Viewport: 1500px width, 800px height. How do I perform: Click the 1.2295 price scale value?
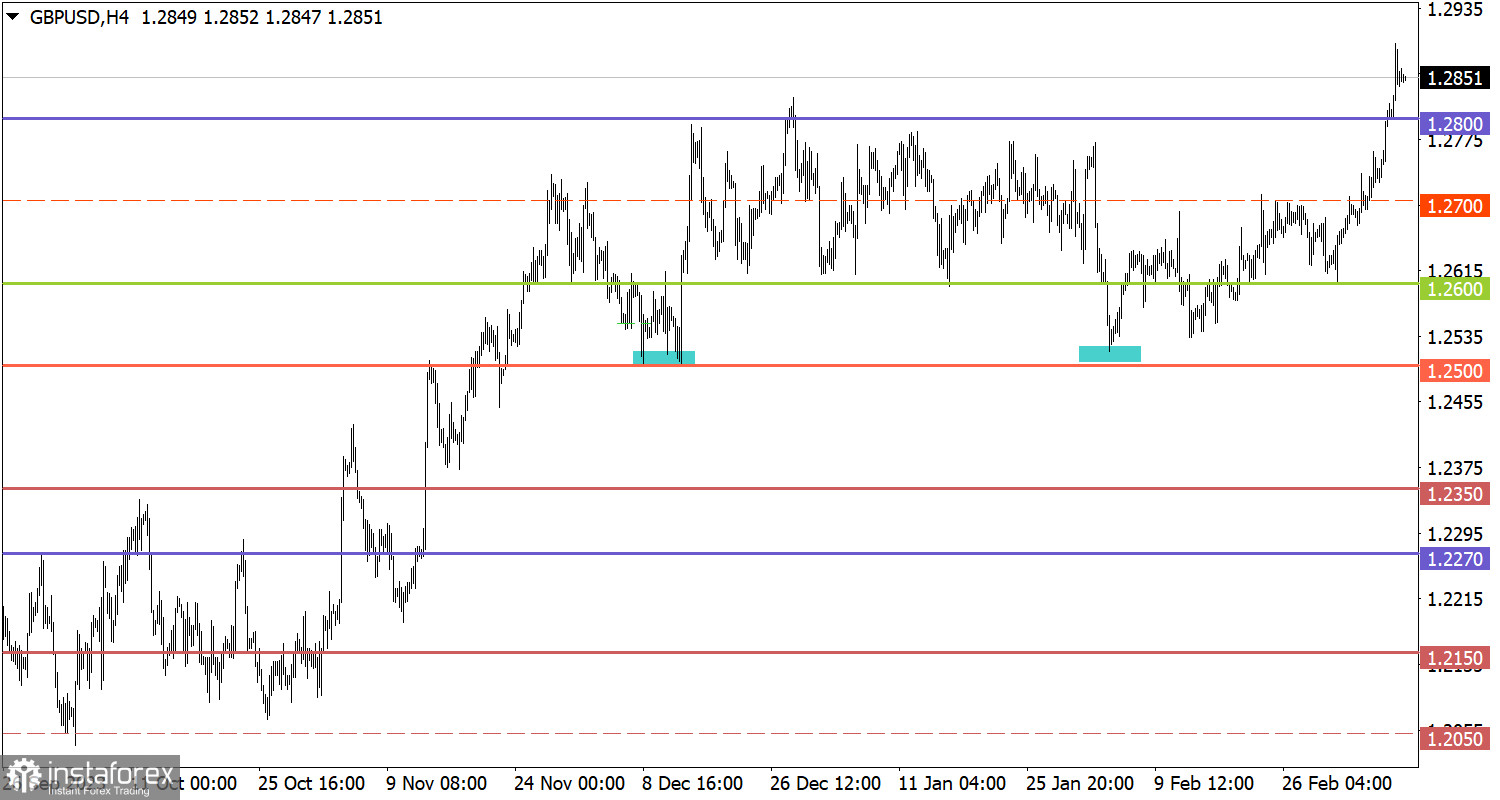click(1455, 533)
